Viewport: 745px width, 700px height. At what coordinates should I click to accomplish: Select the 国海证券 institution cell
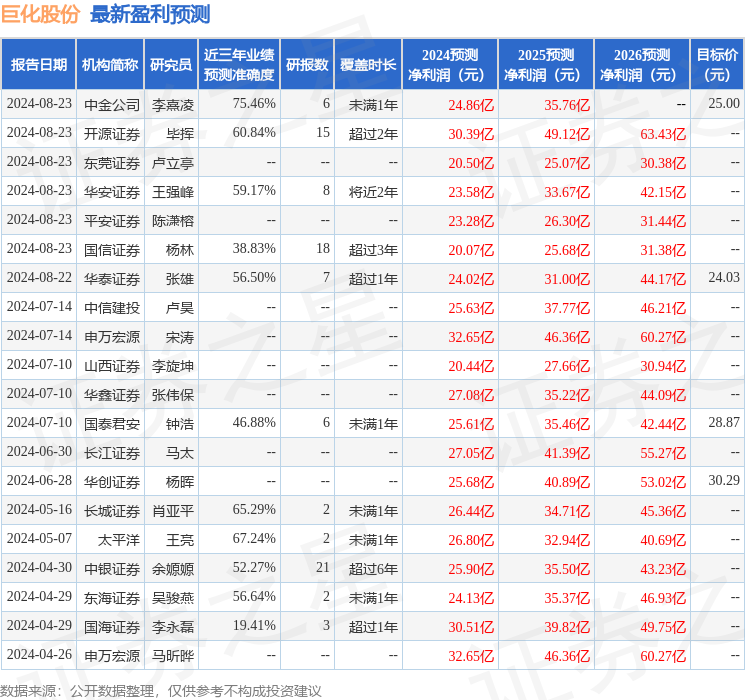pos(112,627)
